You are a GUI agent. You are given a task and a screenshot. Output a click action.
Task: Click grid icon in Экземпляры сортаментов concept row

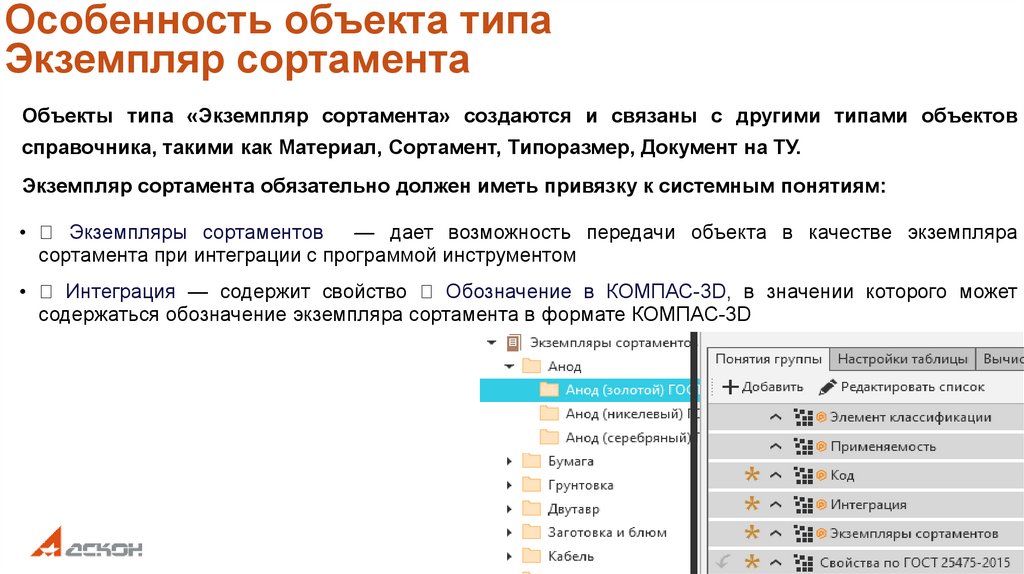[803, 534]
